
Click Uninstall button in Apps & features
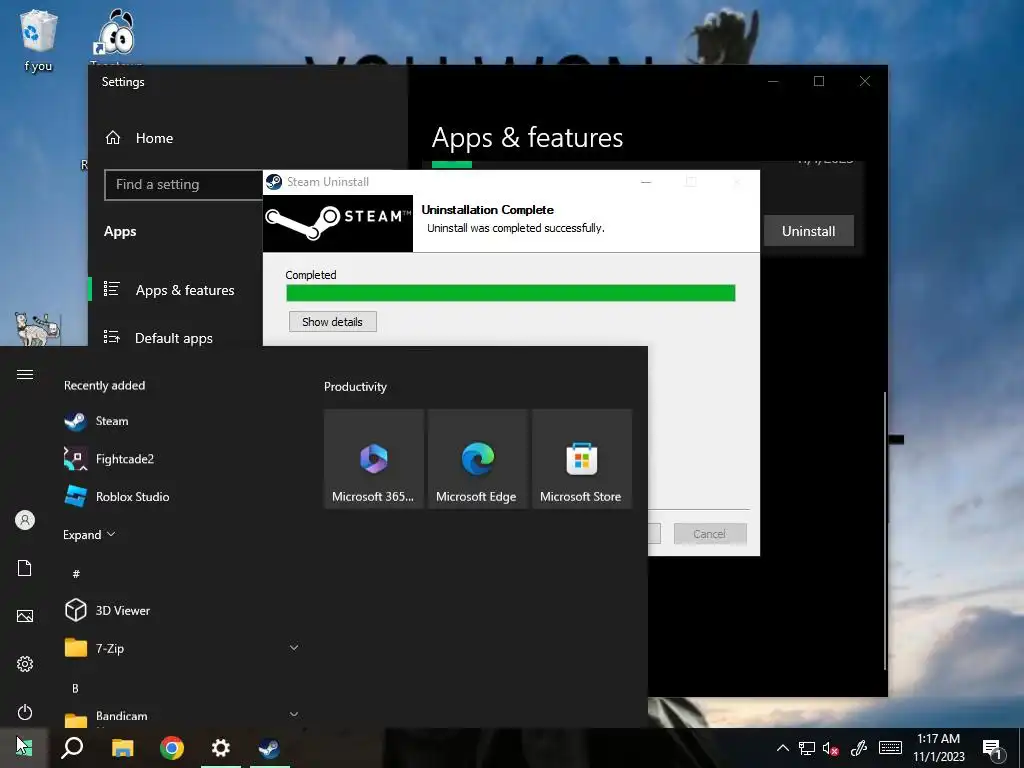click(808, 231)
